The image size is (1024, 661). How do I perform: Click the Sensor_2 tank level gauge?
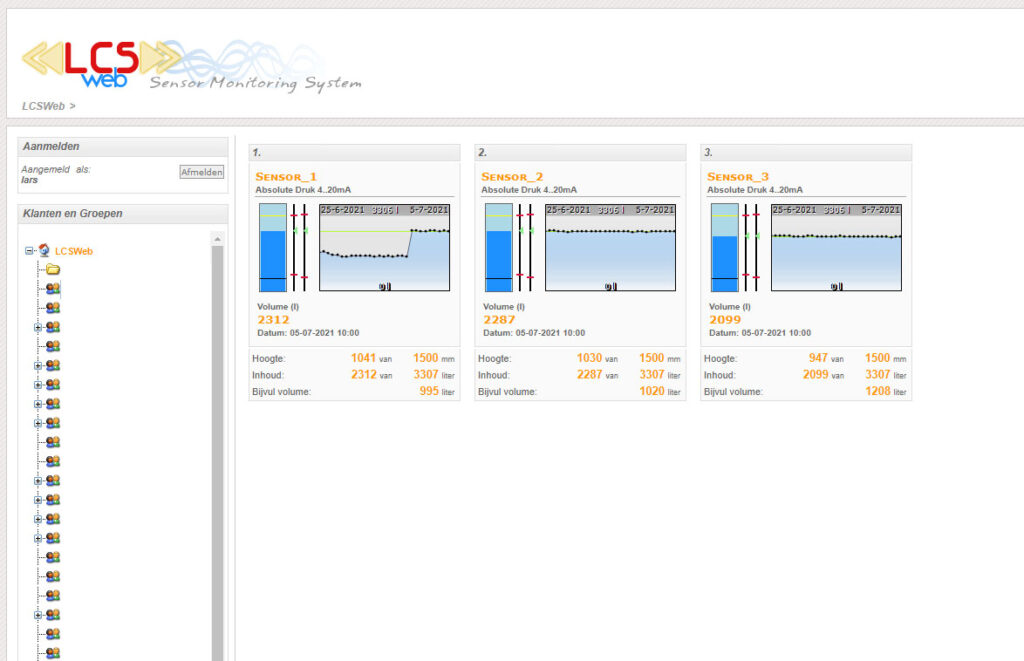pos(499,248)
